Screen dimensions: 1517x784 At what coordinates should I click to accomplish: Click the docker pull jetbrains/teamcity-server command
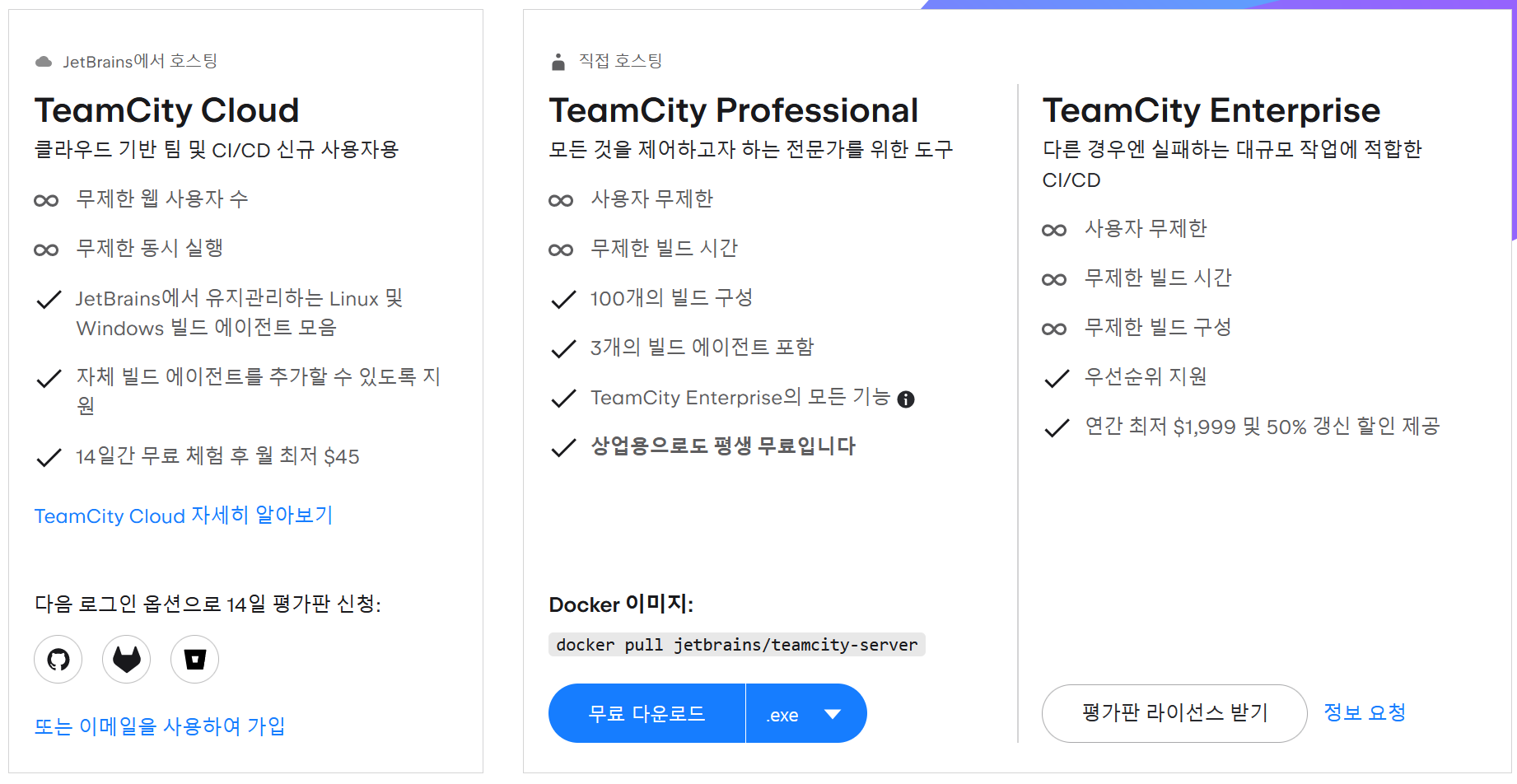pyautogui.click(x=737, y=645)
